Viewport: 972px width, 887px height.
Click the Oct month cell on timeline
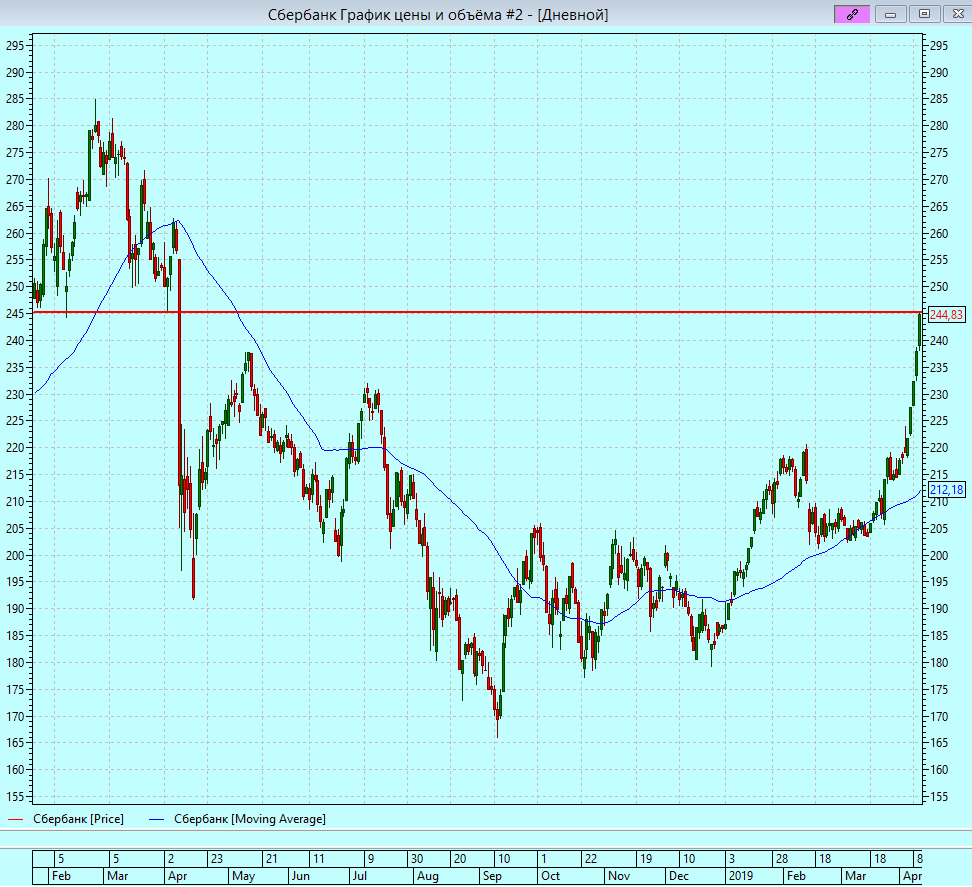pos(571,876)
